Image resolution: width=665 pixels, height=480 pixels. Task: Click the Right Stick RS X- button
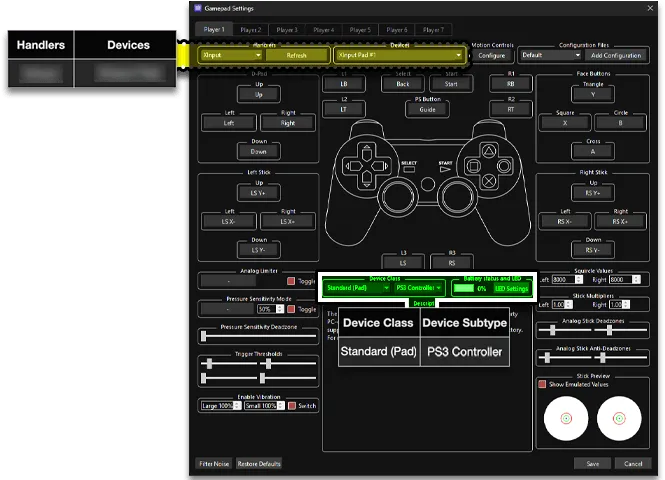click(565, 221)
